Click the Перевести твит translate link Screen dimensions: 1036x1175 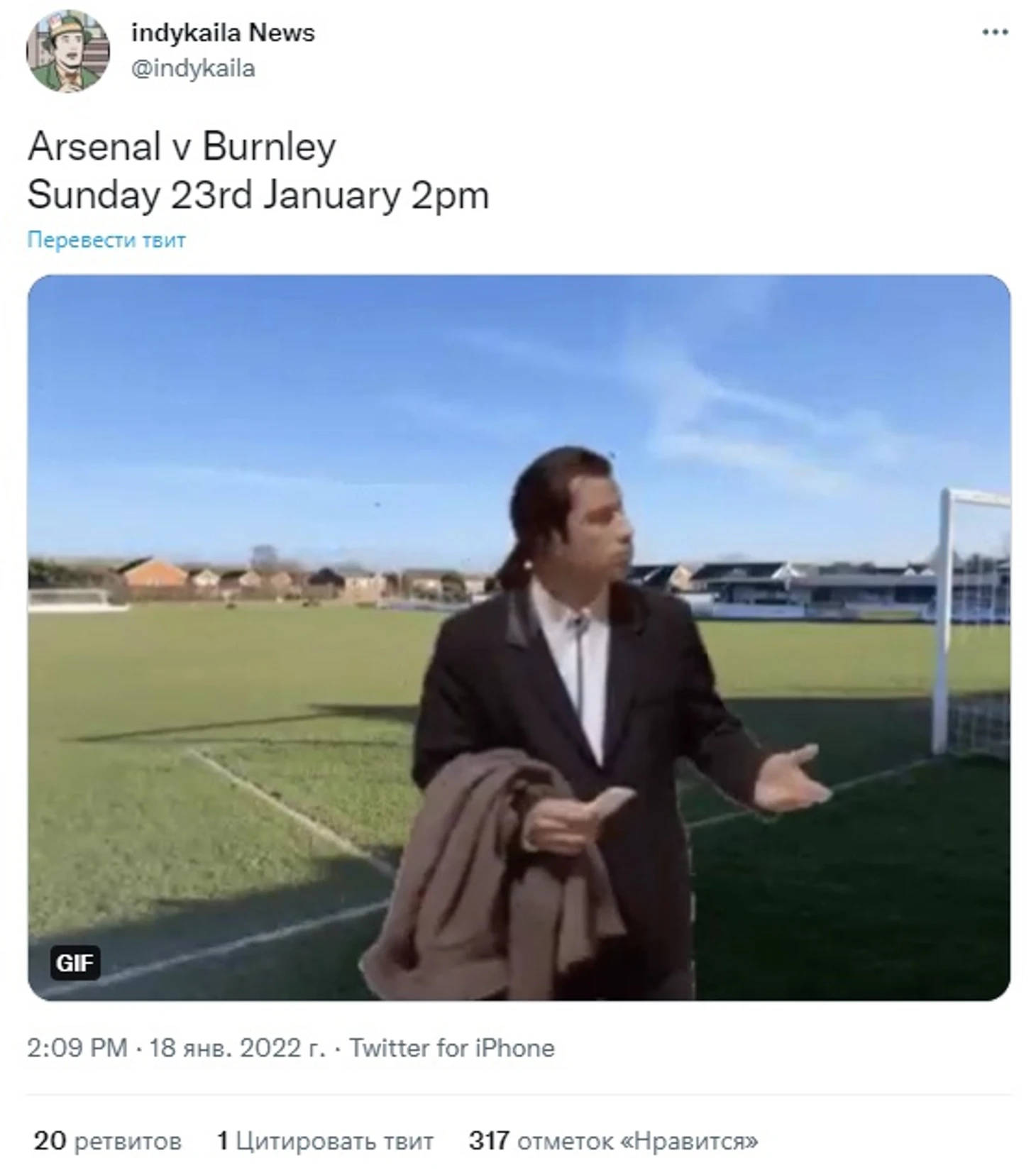point(106,240)
